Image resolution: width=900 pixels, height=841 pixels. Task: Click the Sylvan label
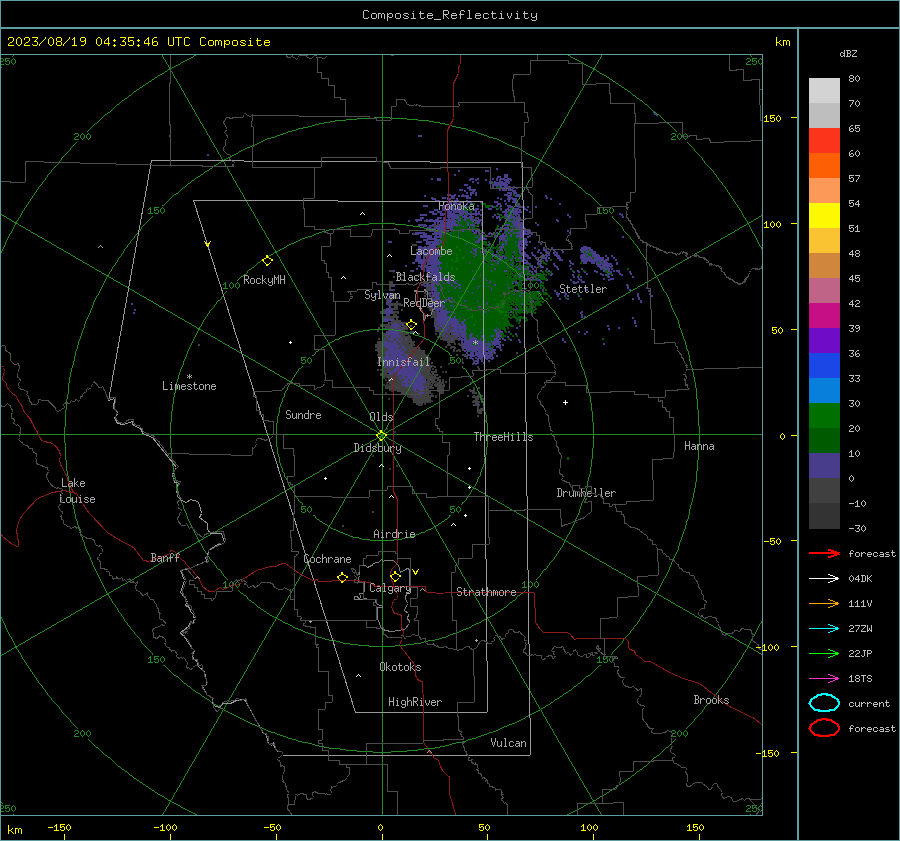pos(382,295)
